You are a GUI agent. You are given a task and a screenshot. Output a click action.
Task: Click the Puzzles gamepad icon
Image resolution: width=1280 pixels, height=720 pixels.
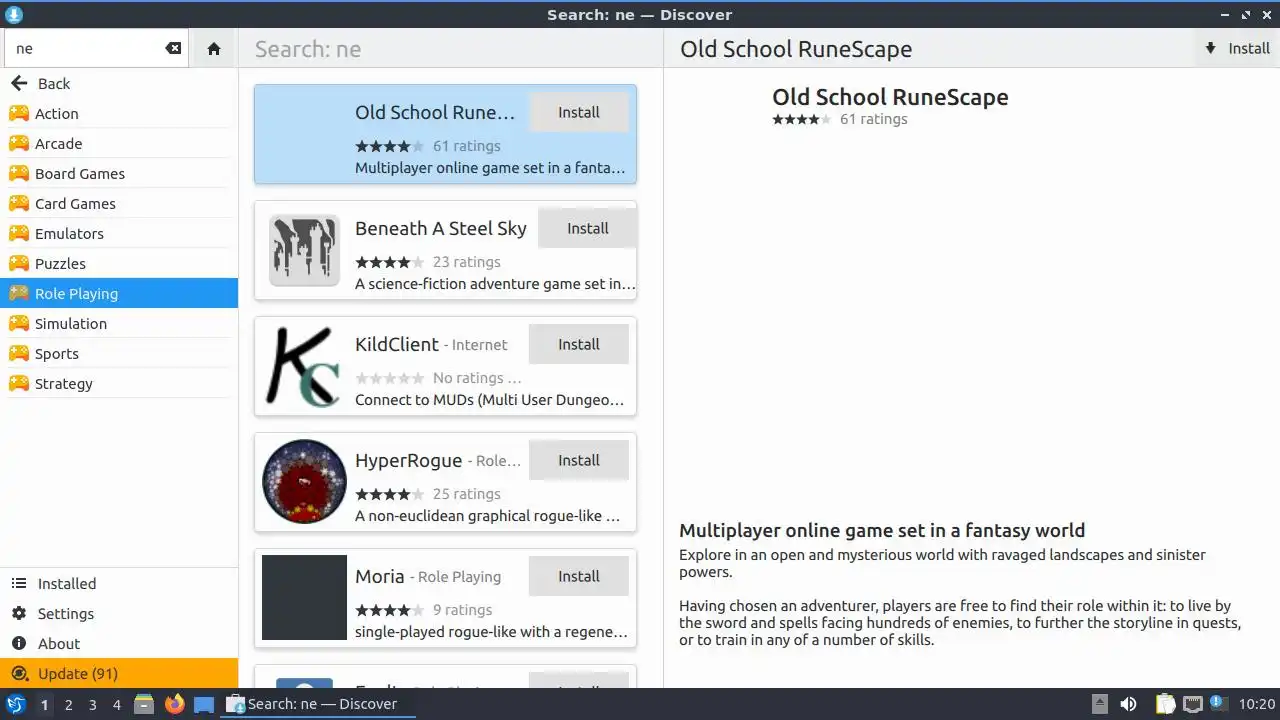pyautogui.click(x=18, y=263)
